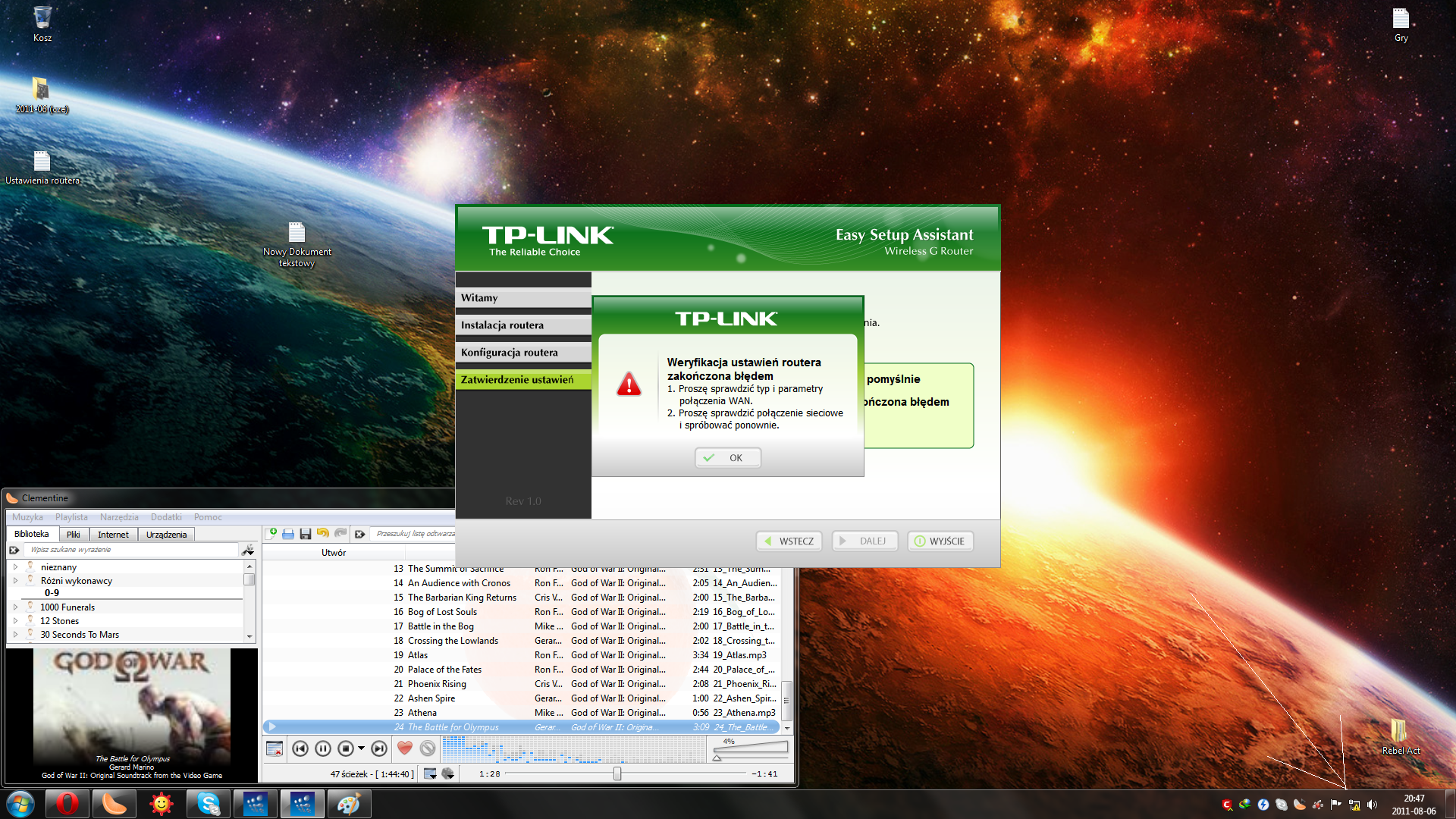Click the paint palette taskbar icon
The width and height of the screenshot is (1456, 819).
point(349,803)
